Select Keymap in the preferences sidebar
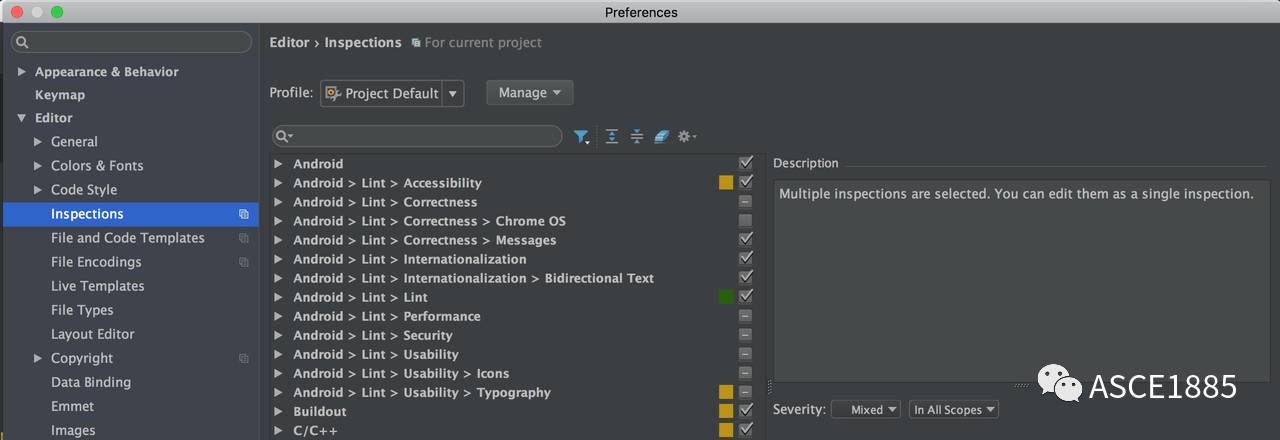The height and width of the screenshot is (440, 1280). point(60,95)
